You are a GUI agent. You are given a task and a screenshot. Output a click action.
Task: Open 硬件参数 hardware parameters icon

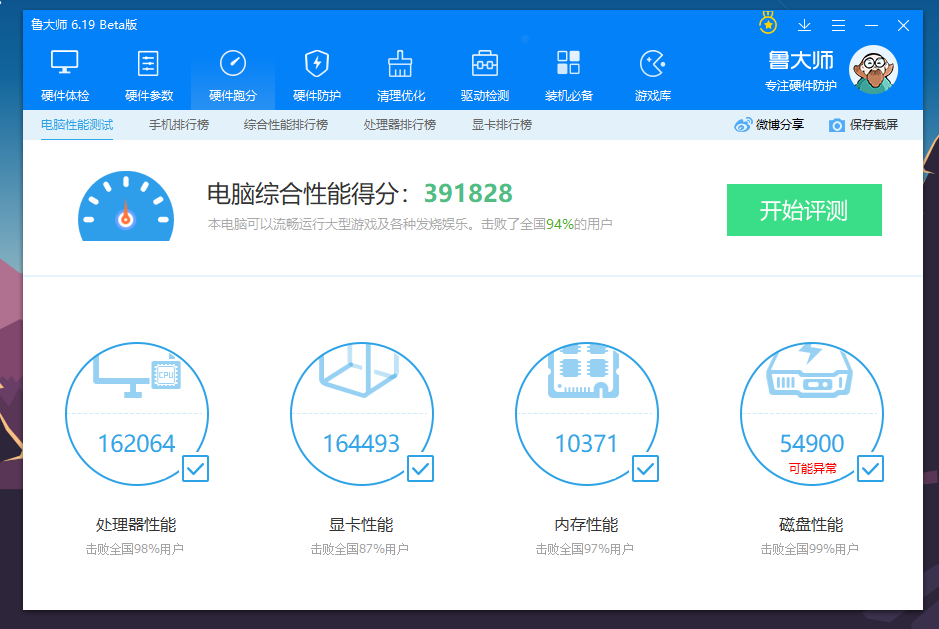pyautogui.click(x=148, y=63)
